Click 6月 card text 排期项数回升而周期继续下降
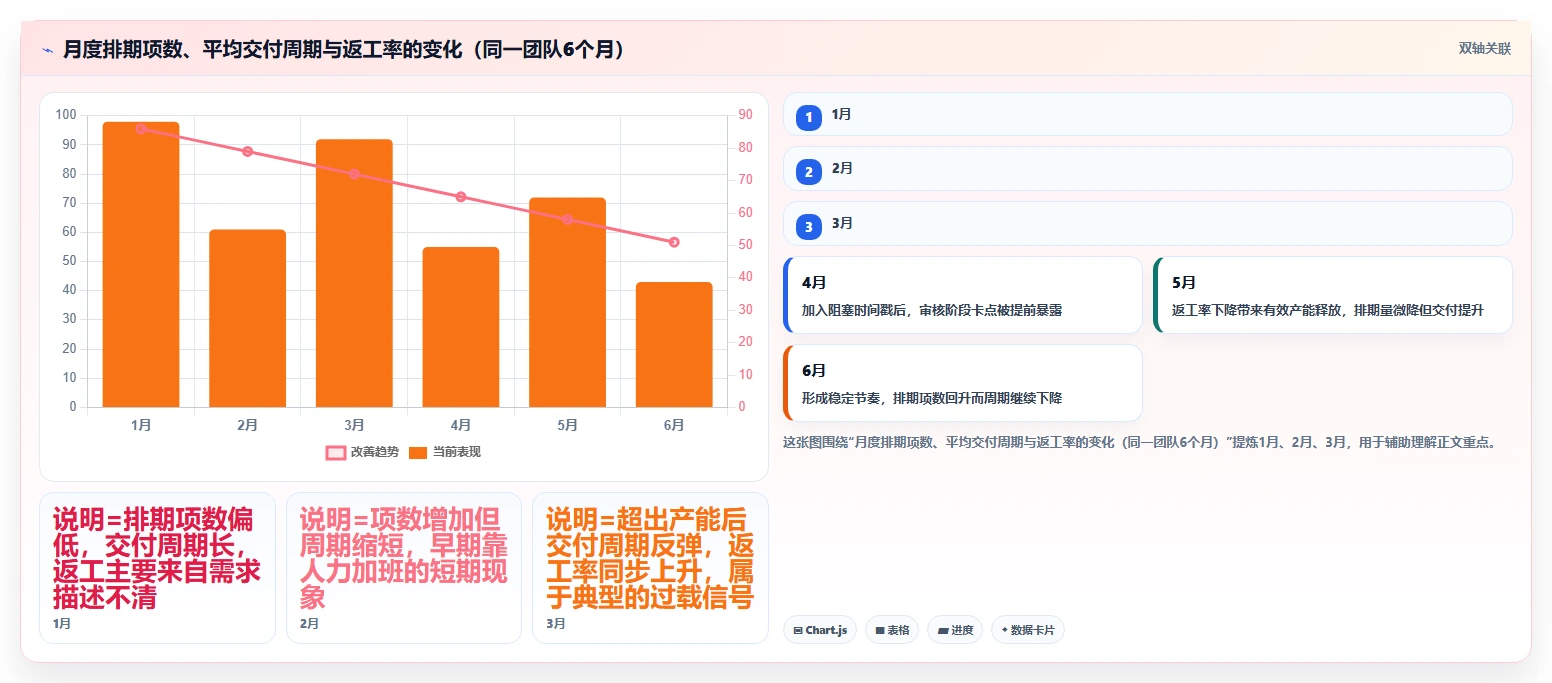This screenshot has height=683, width=1552. [977, 398]
